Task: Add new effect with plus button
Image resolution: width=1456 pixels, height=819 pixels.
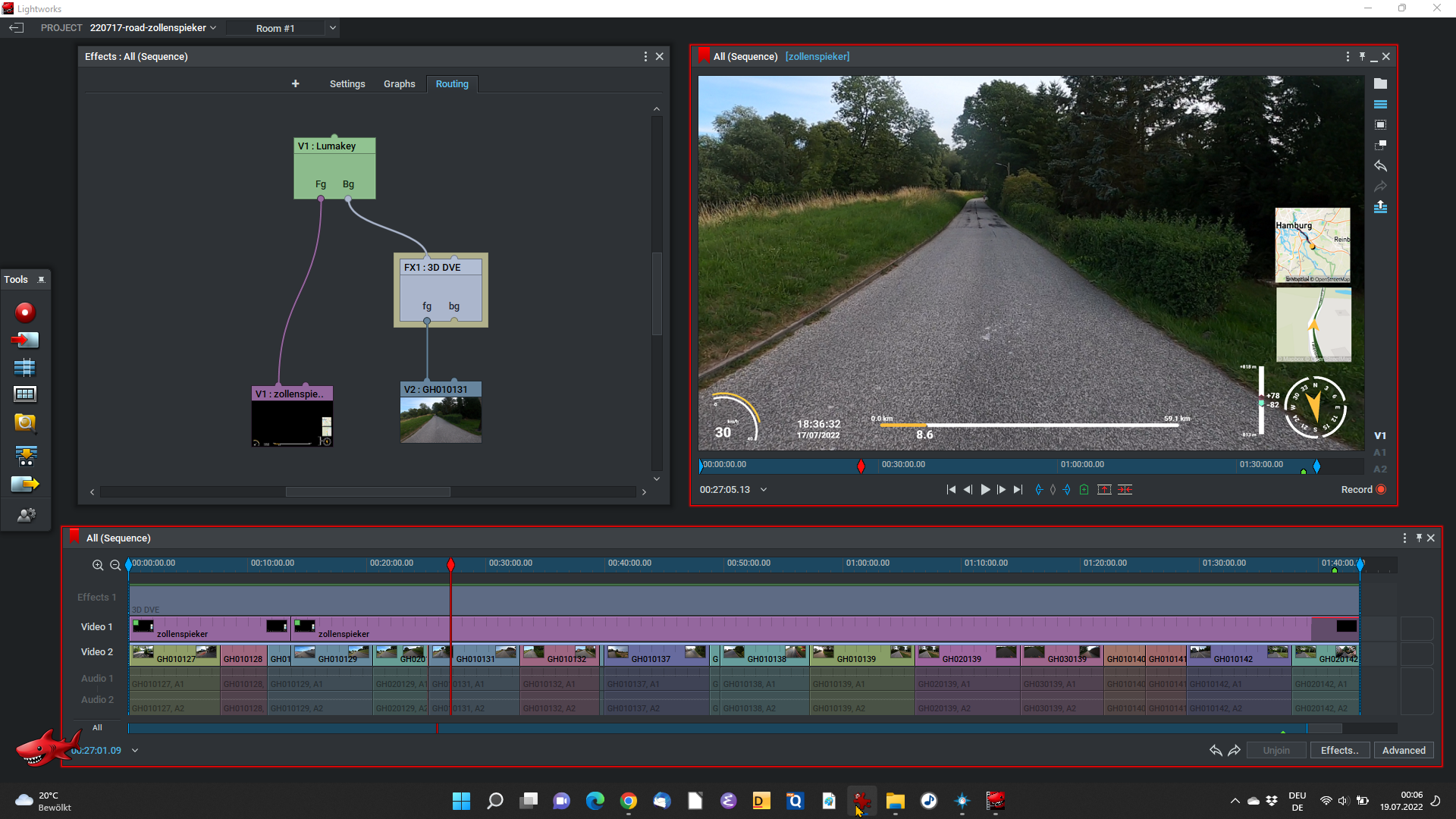Action: (295, 83)
